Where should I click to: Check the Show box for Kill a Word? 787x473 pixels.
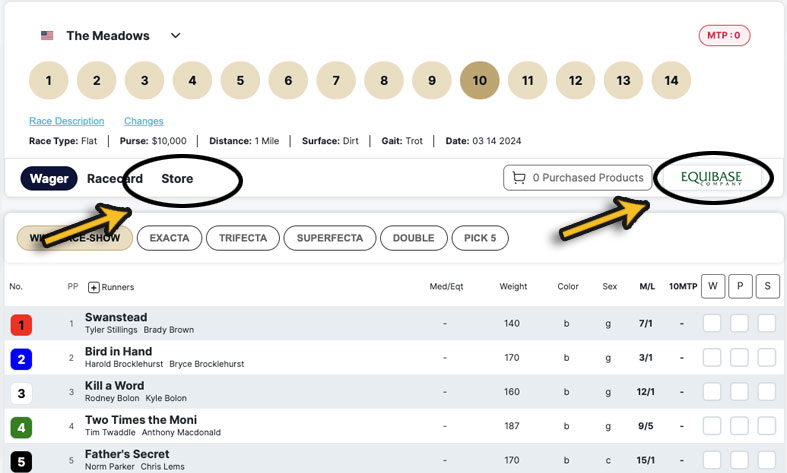click(x=767, y=392)
